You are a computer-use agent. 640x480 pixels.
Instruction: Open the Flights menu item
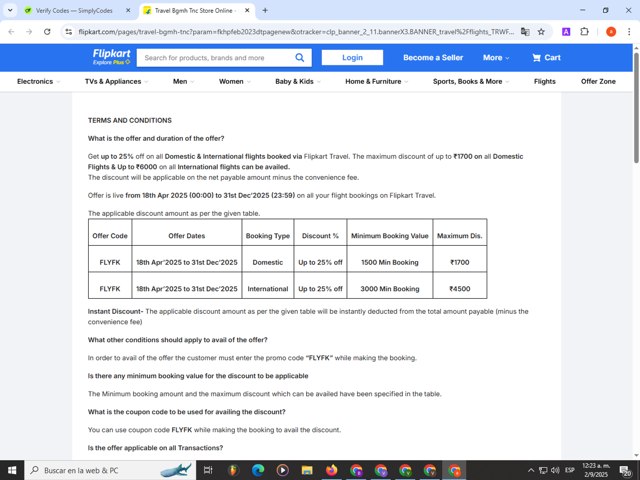pos(544,81)
